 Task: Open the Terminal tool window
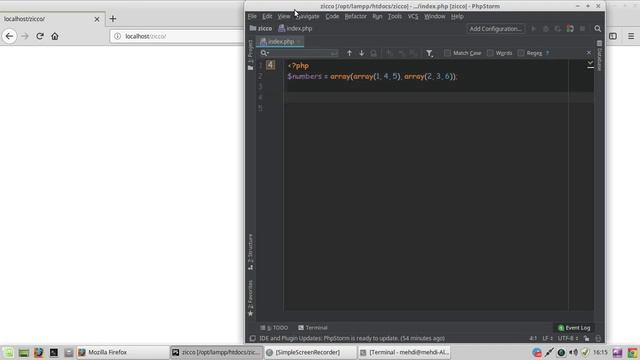(x=313, y=328)
